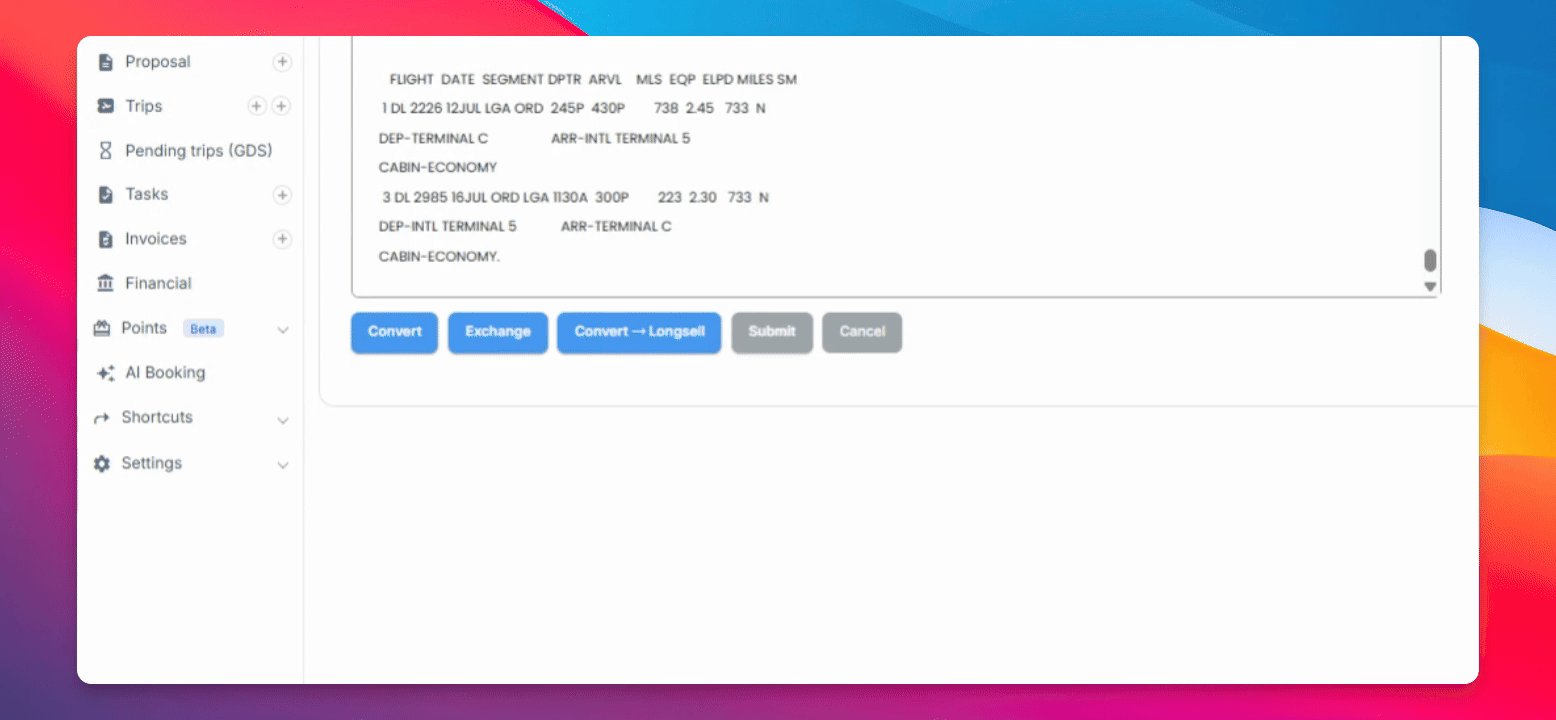Expand the Points menu chevron
Viewport: 1556px width, 720px height.
283,329
